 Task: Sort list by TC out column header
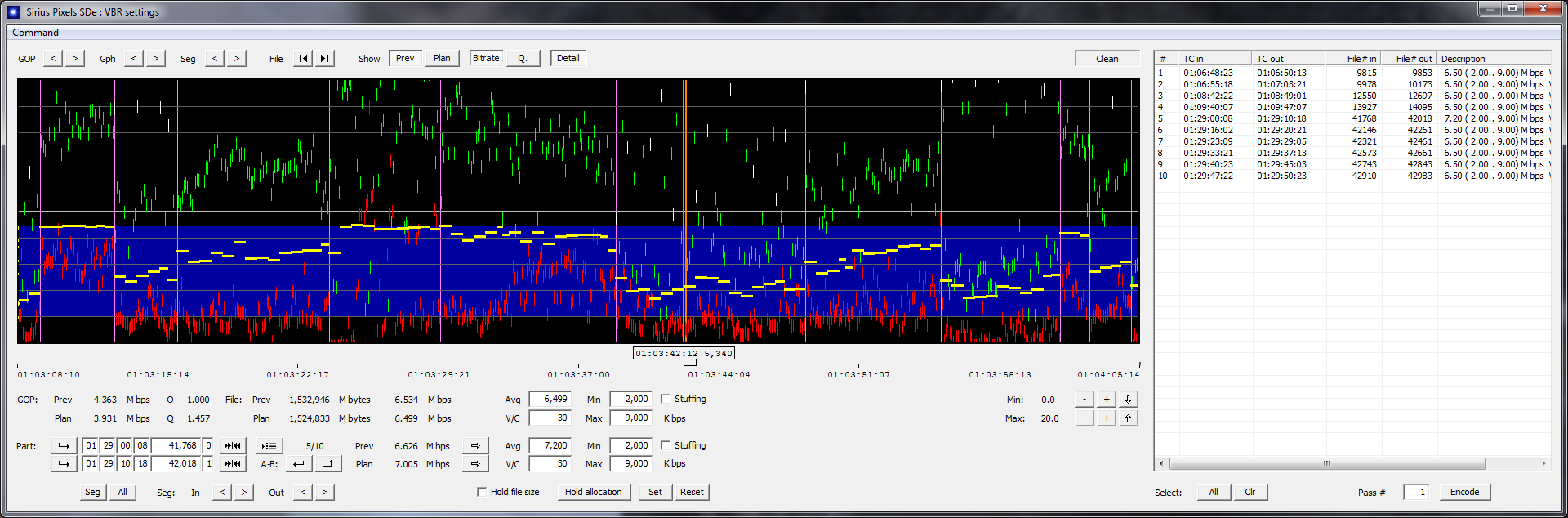(1288, 59)
